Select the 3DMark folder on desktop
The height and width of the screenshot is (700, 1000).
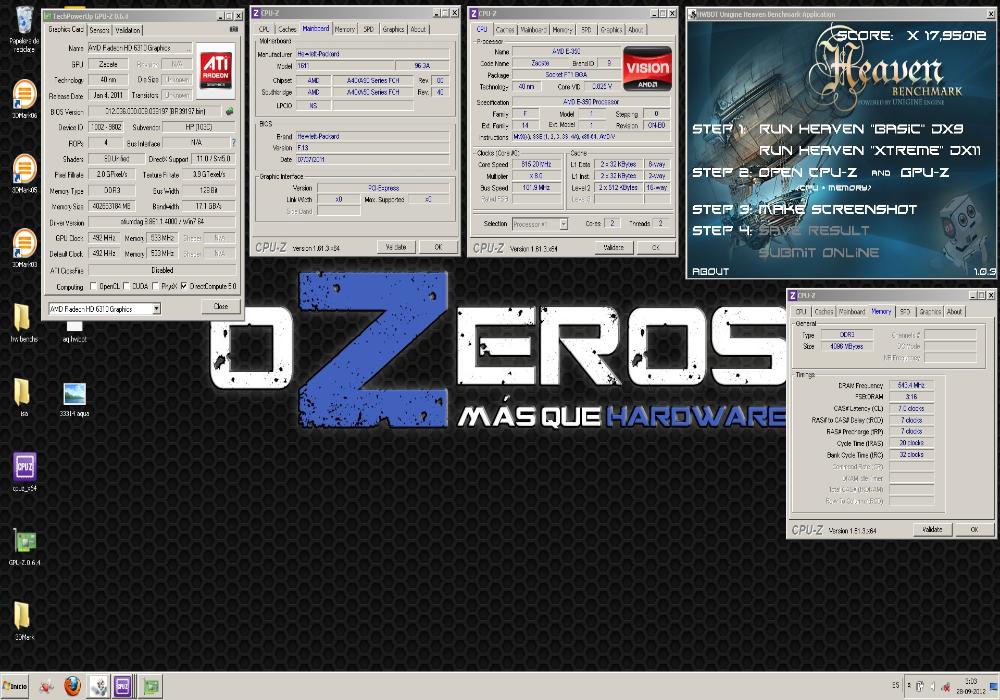point(24,620)
